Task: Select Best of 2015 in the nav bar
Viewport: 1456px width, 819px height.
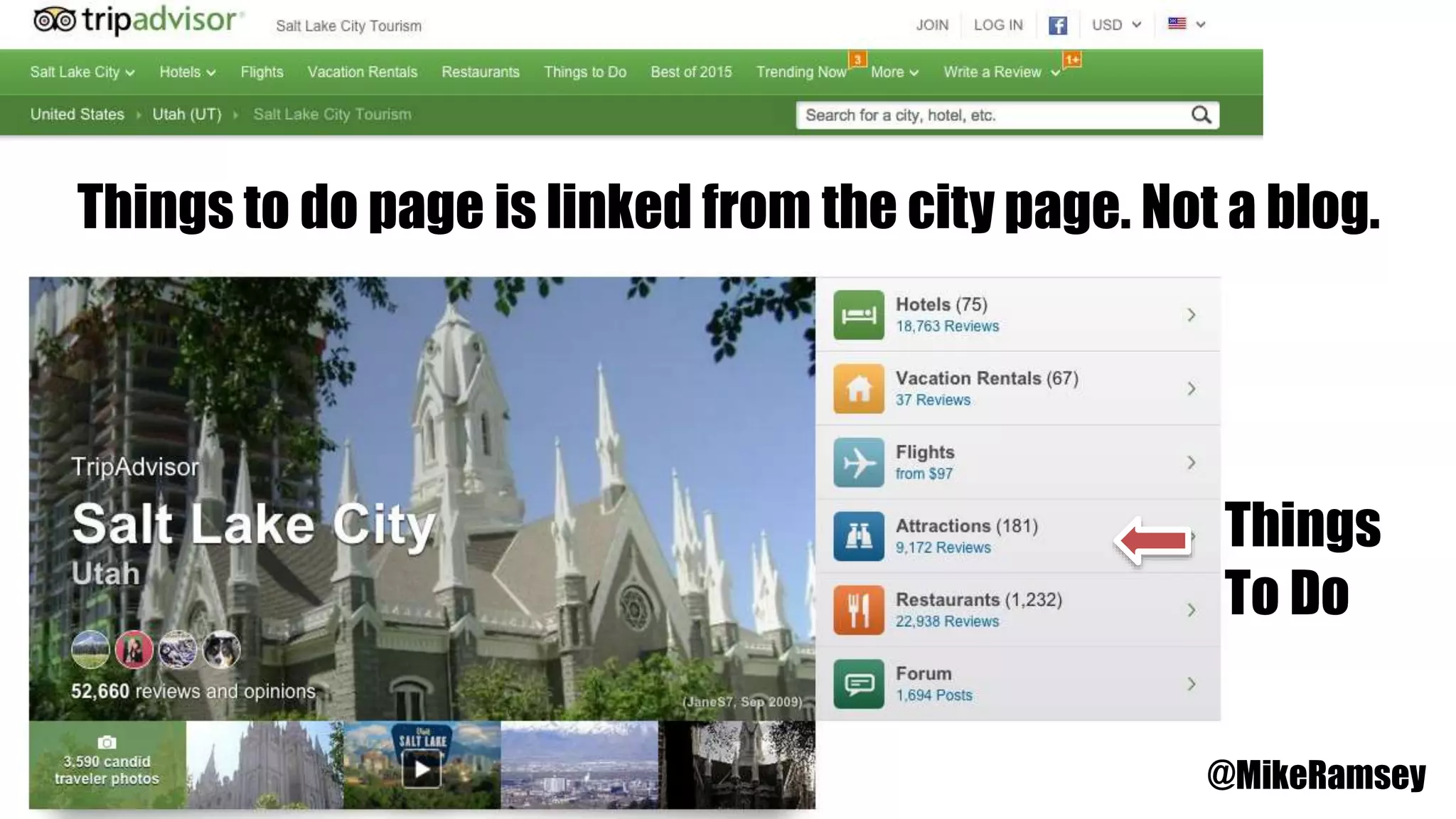Action: (x=691, y=72)
